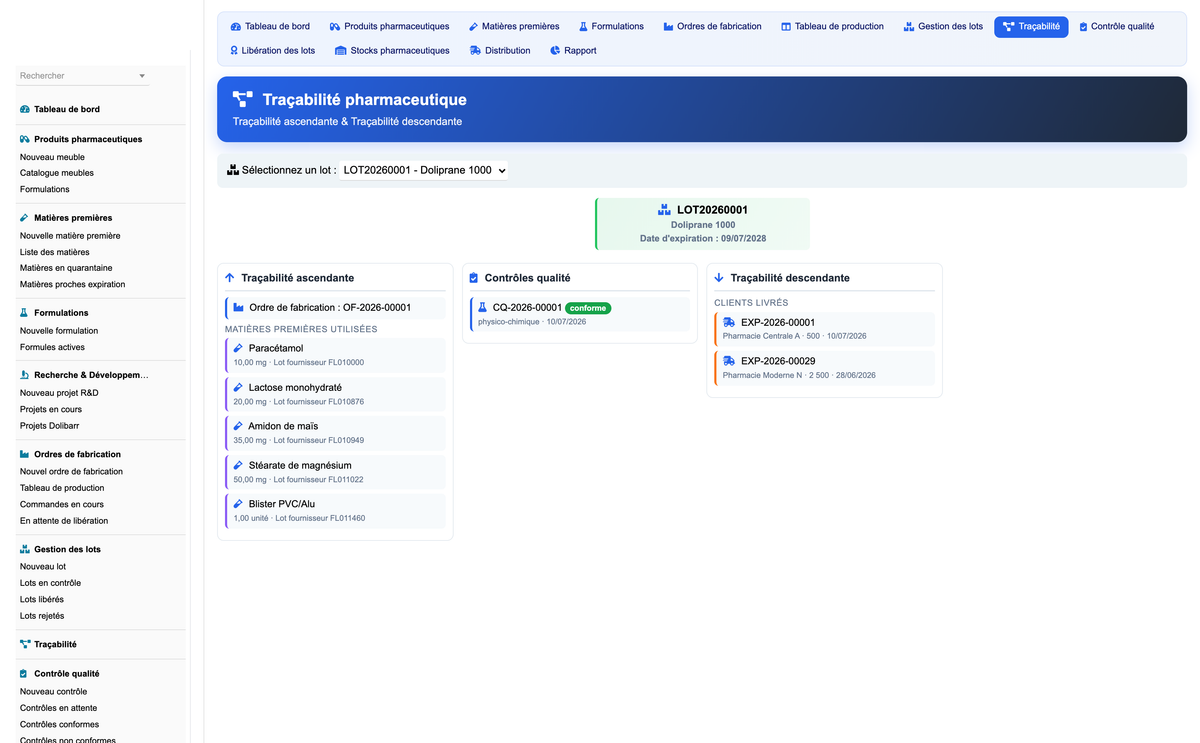Click the Matières premières sidebar pencil icon
This screenshot has width=1200, height=743.
point(25,217)
